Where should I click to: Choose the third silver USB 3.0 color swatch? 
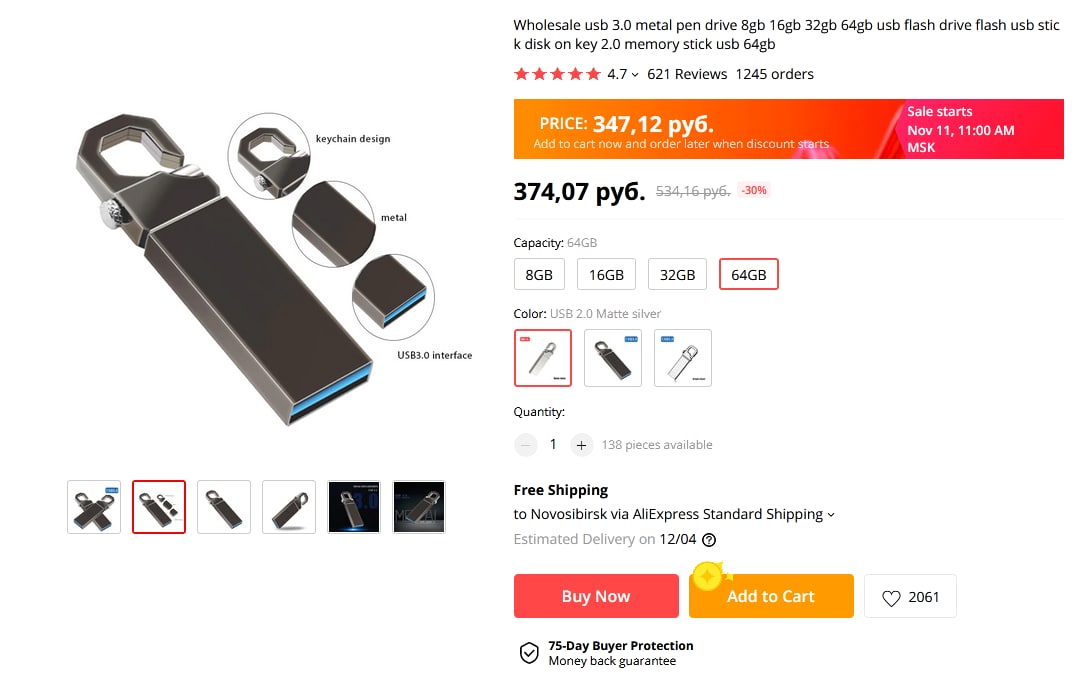pyautogui.click(x=683, y=358)
